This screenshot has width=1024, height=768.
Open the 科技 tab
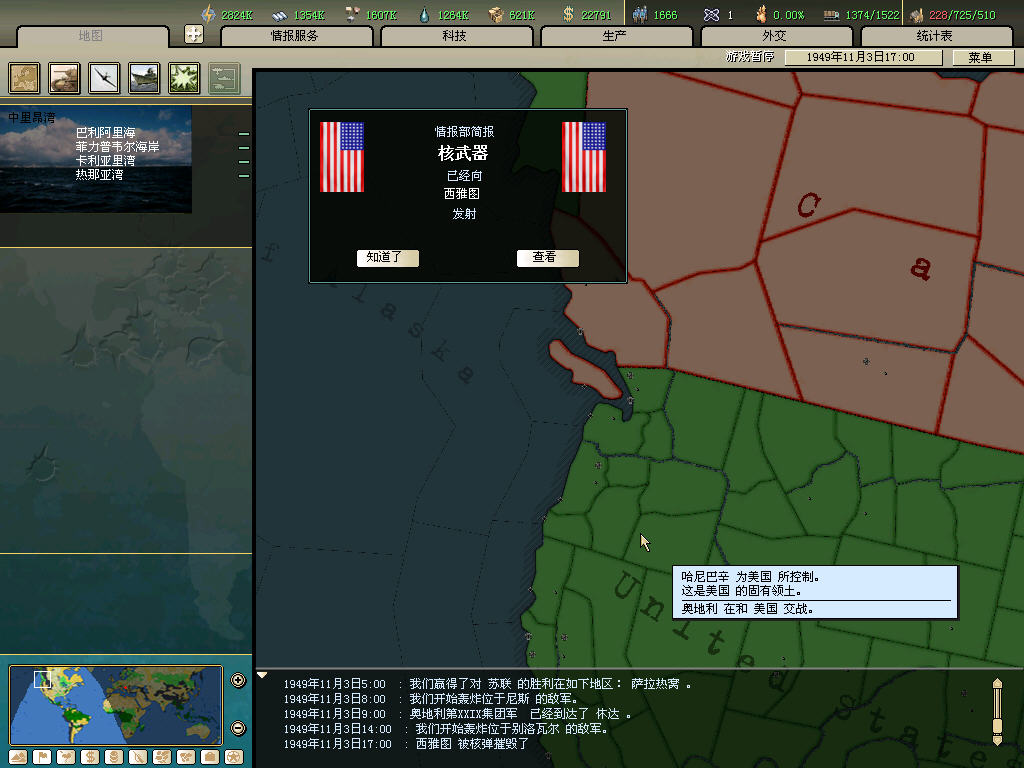(x=455, y=36)
